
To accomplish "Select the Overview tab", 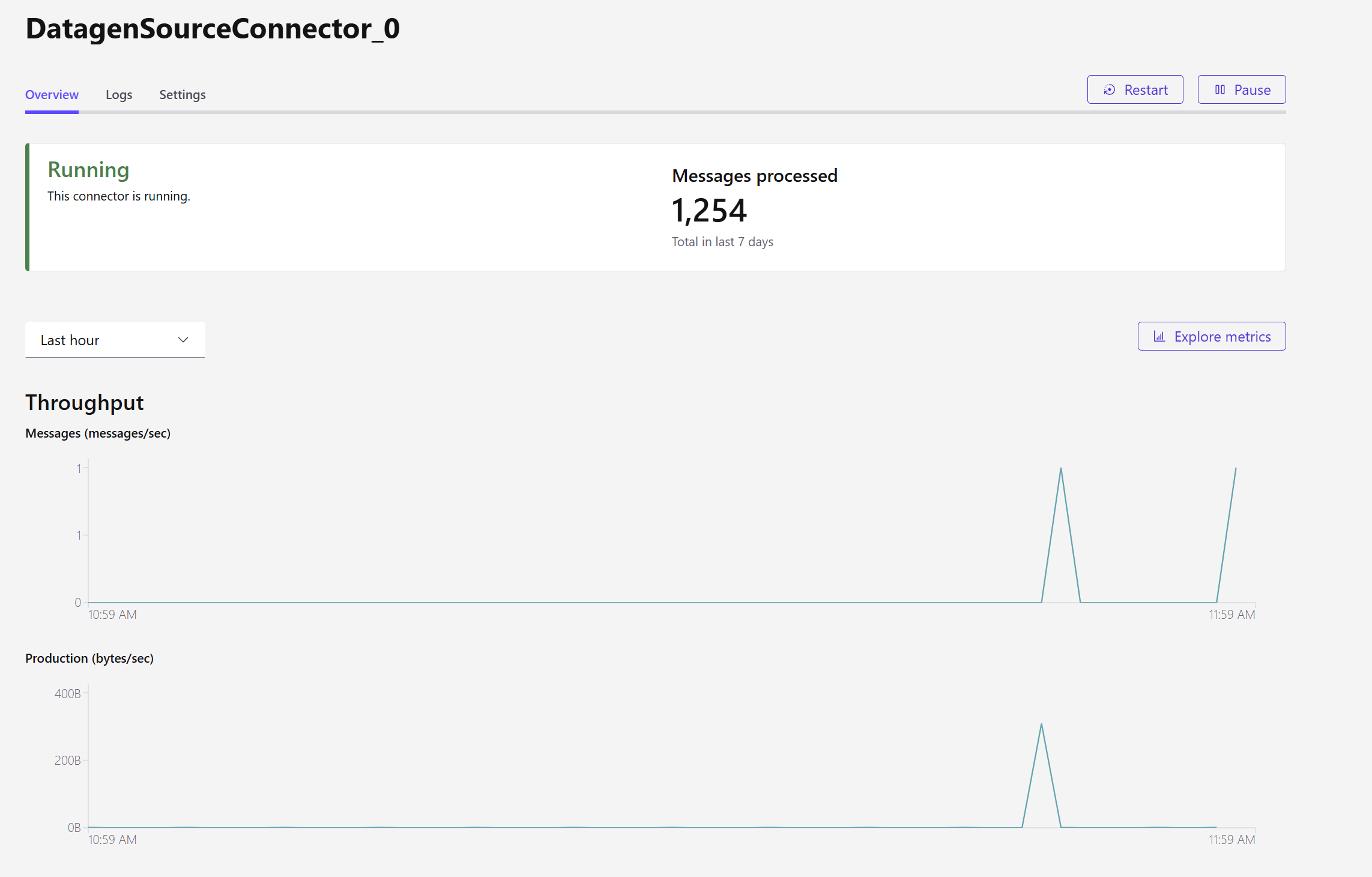I will tap(52, 95).
